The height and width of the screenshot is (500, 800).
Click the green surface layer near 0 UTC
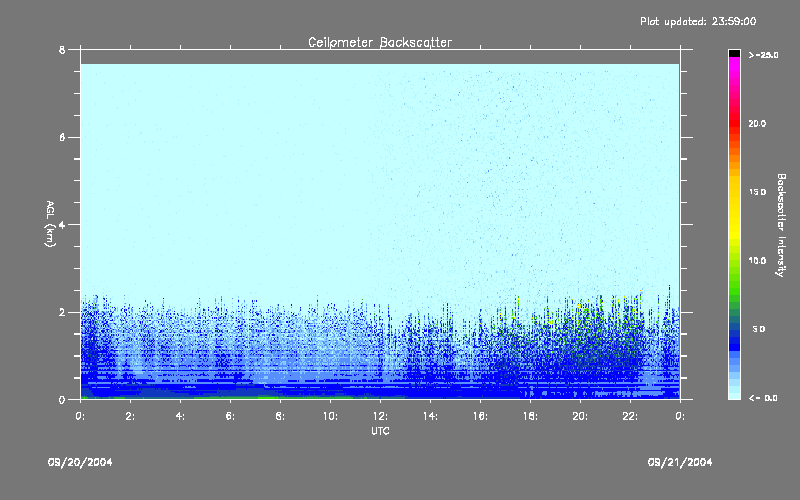pos(85,397)
